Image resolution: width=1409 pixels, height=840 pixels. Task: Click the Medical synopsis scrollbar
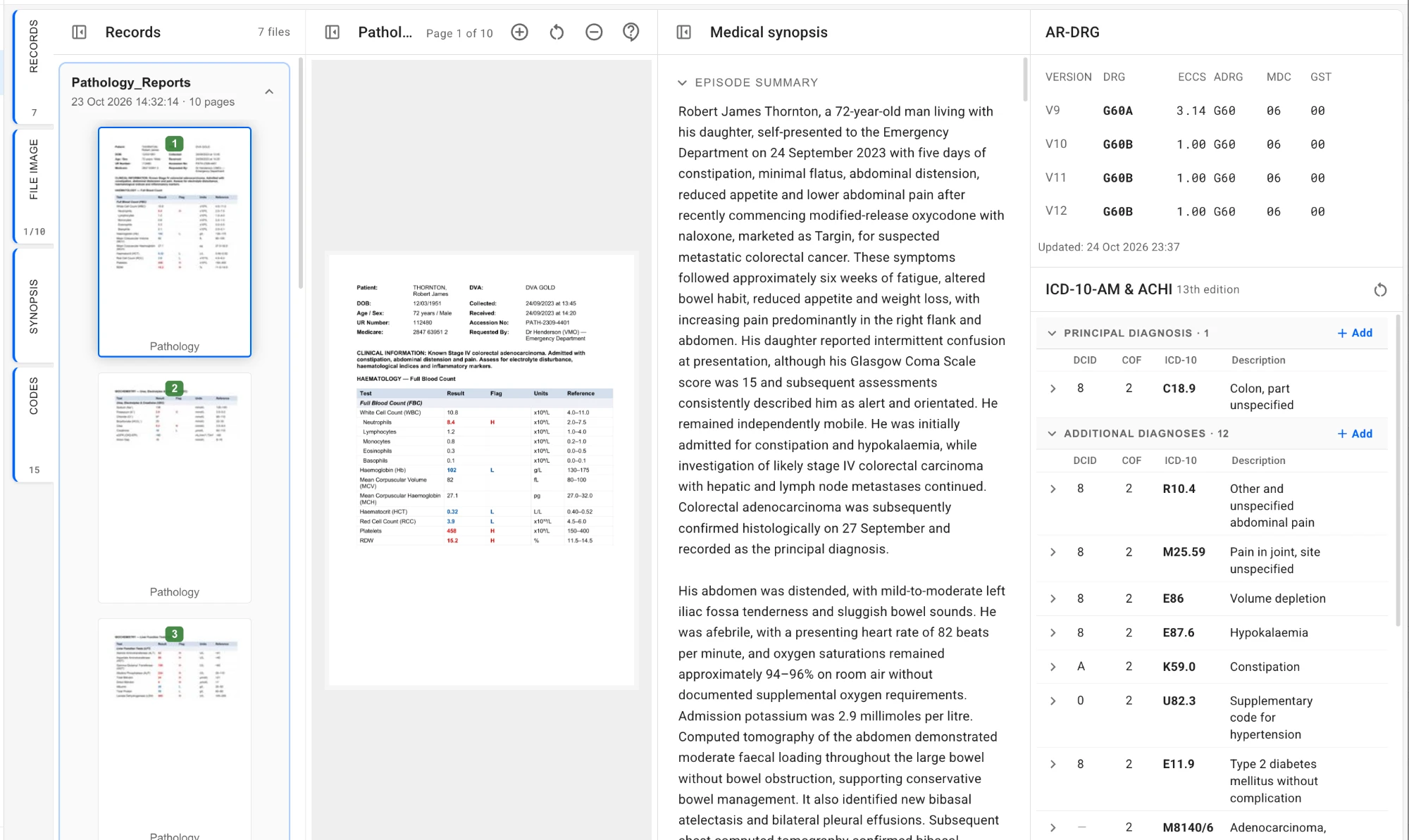[1025, 79]
